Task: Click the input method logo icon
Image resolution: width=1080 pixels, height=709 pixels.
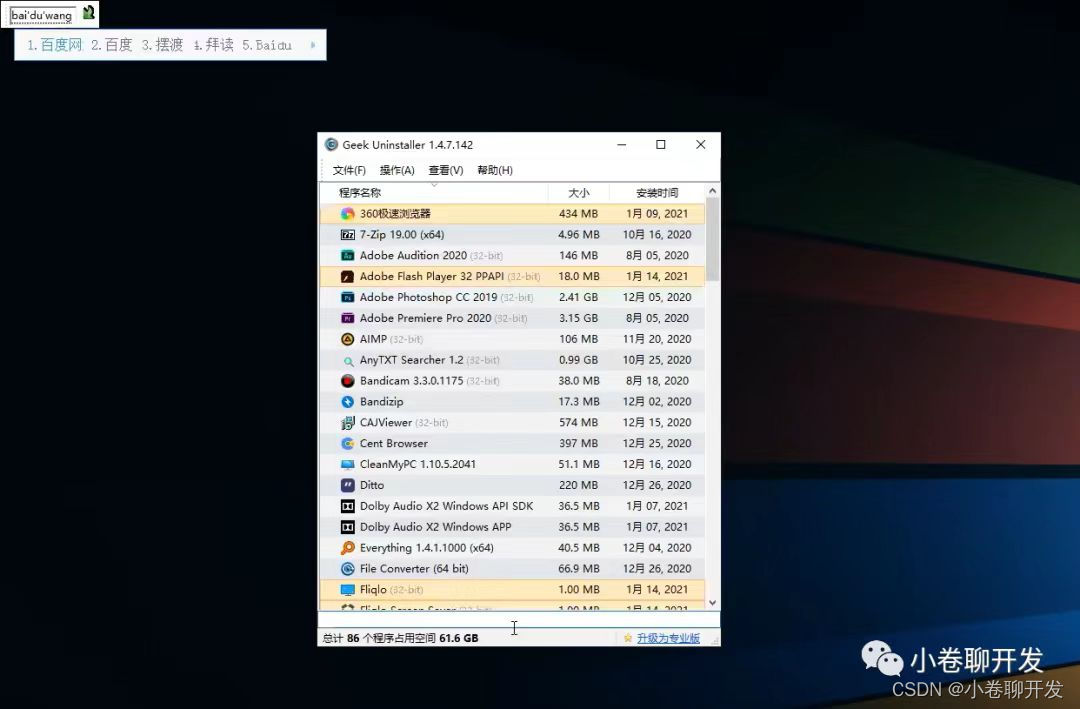Action: point(88,12)
